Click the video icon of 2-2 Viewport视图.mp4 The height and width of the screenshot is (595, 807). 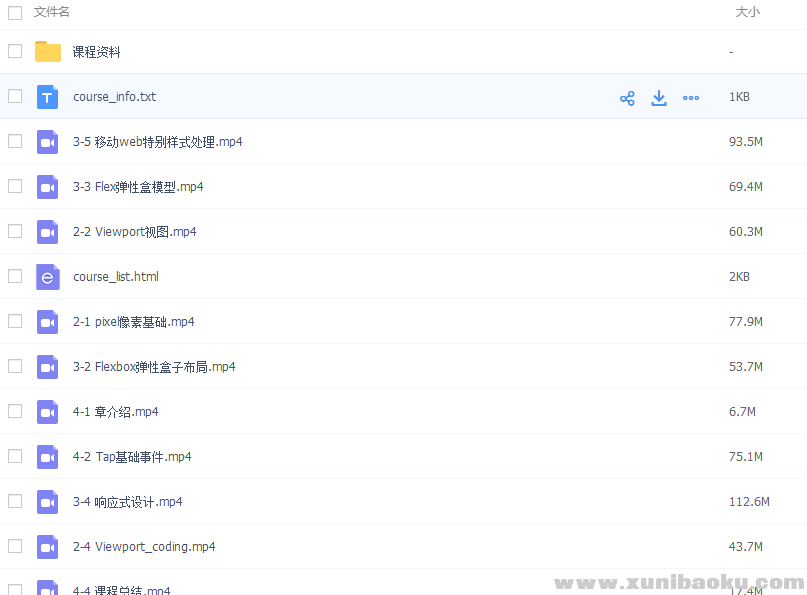[x=47, y=231]
